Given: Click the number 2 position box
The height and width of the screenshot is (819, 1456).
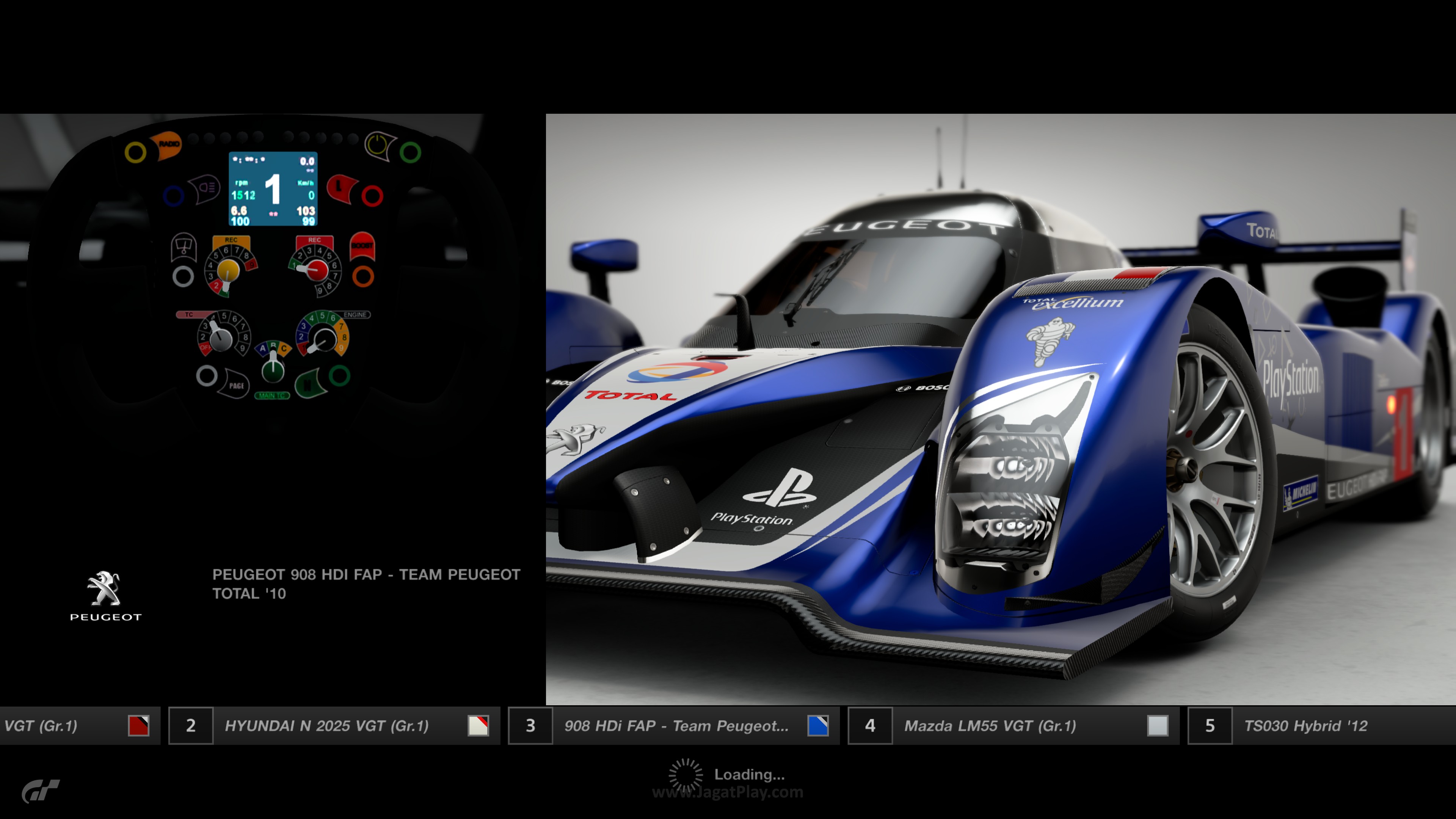Looking at the screenshot, I should click(191, 726).
